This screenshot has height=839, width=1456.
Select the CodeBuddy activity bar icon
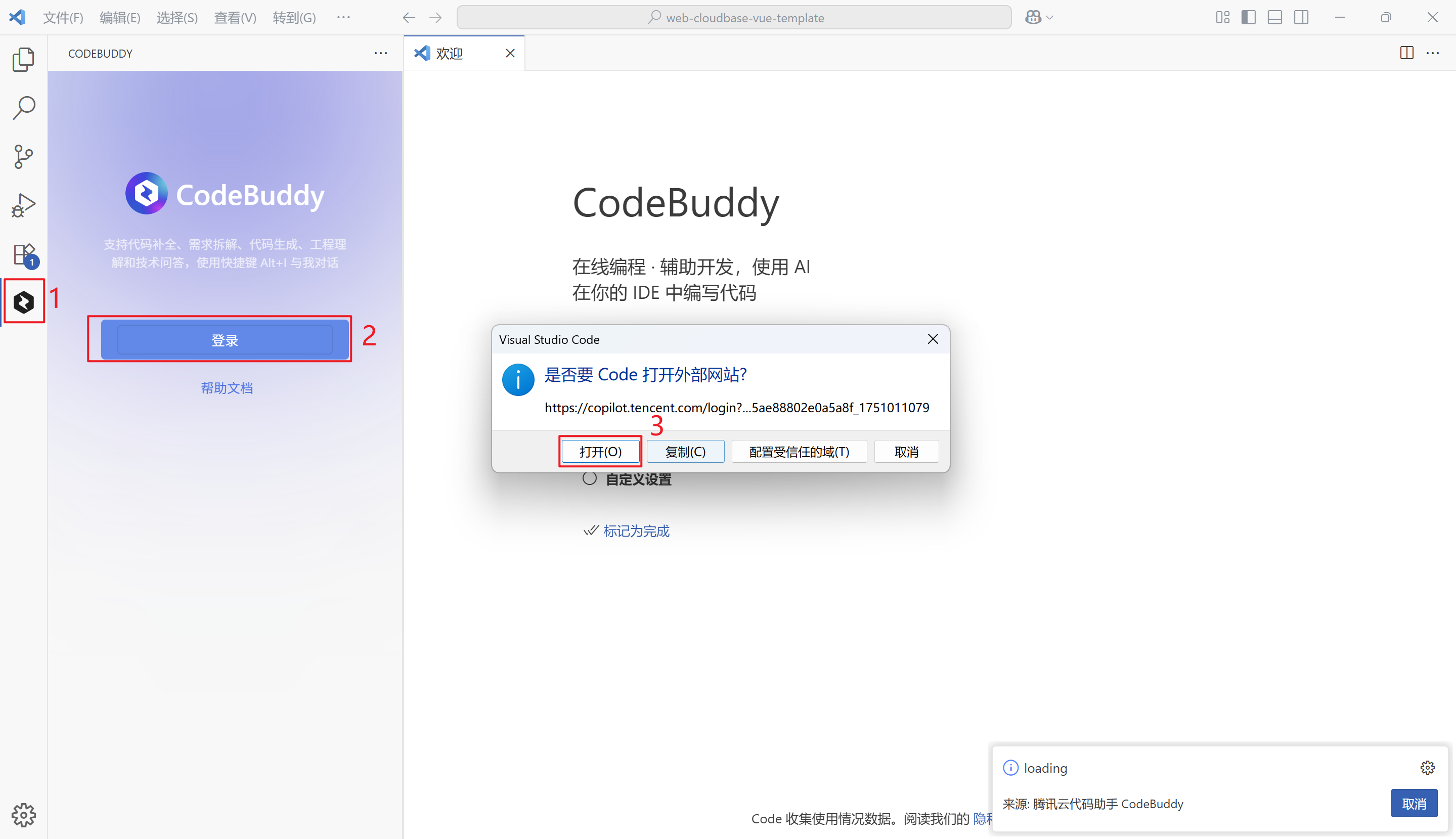[24, 301]
